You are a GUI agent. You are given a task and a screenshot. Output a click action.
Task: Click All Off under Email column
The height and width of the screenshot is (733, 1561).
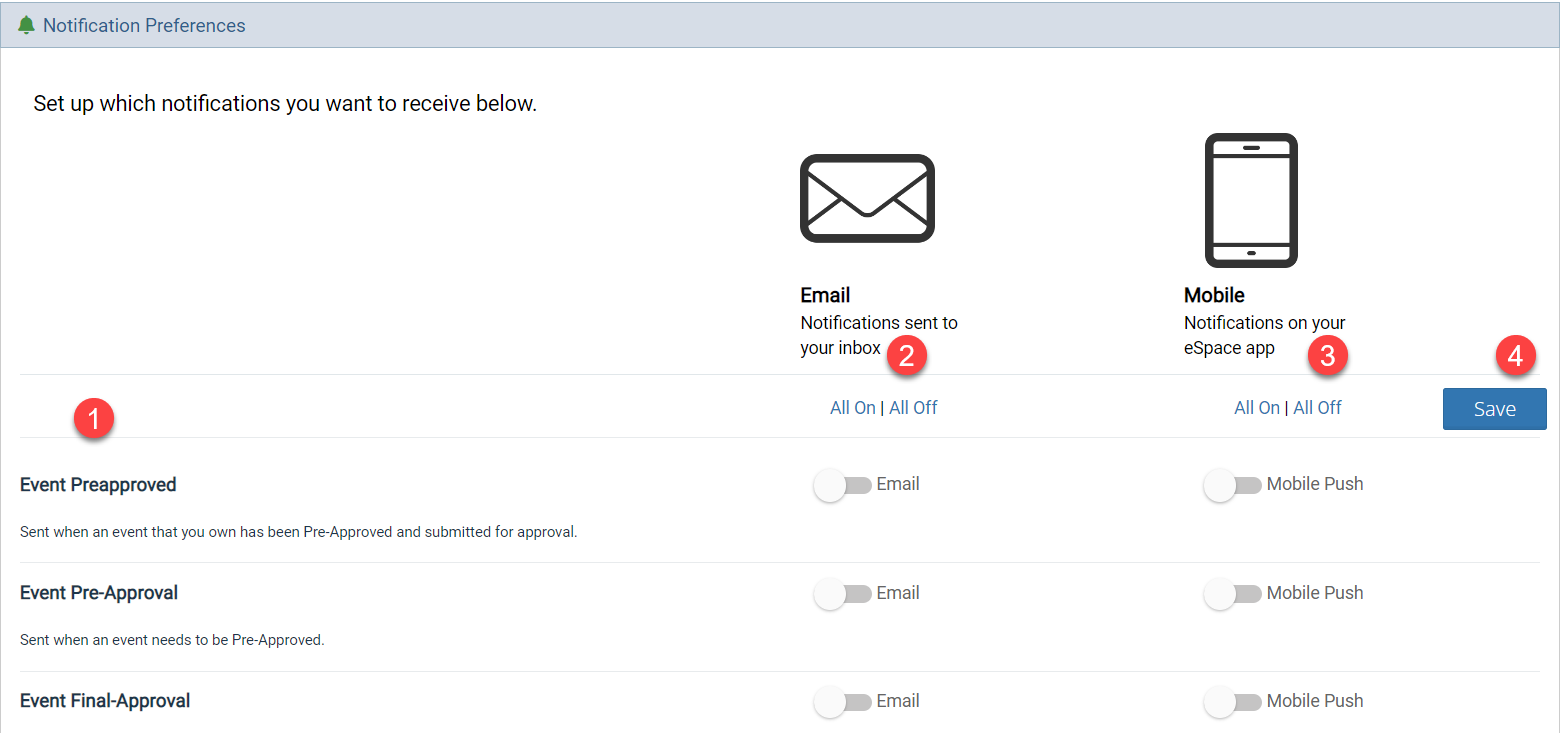tap(913, 408)
